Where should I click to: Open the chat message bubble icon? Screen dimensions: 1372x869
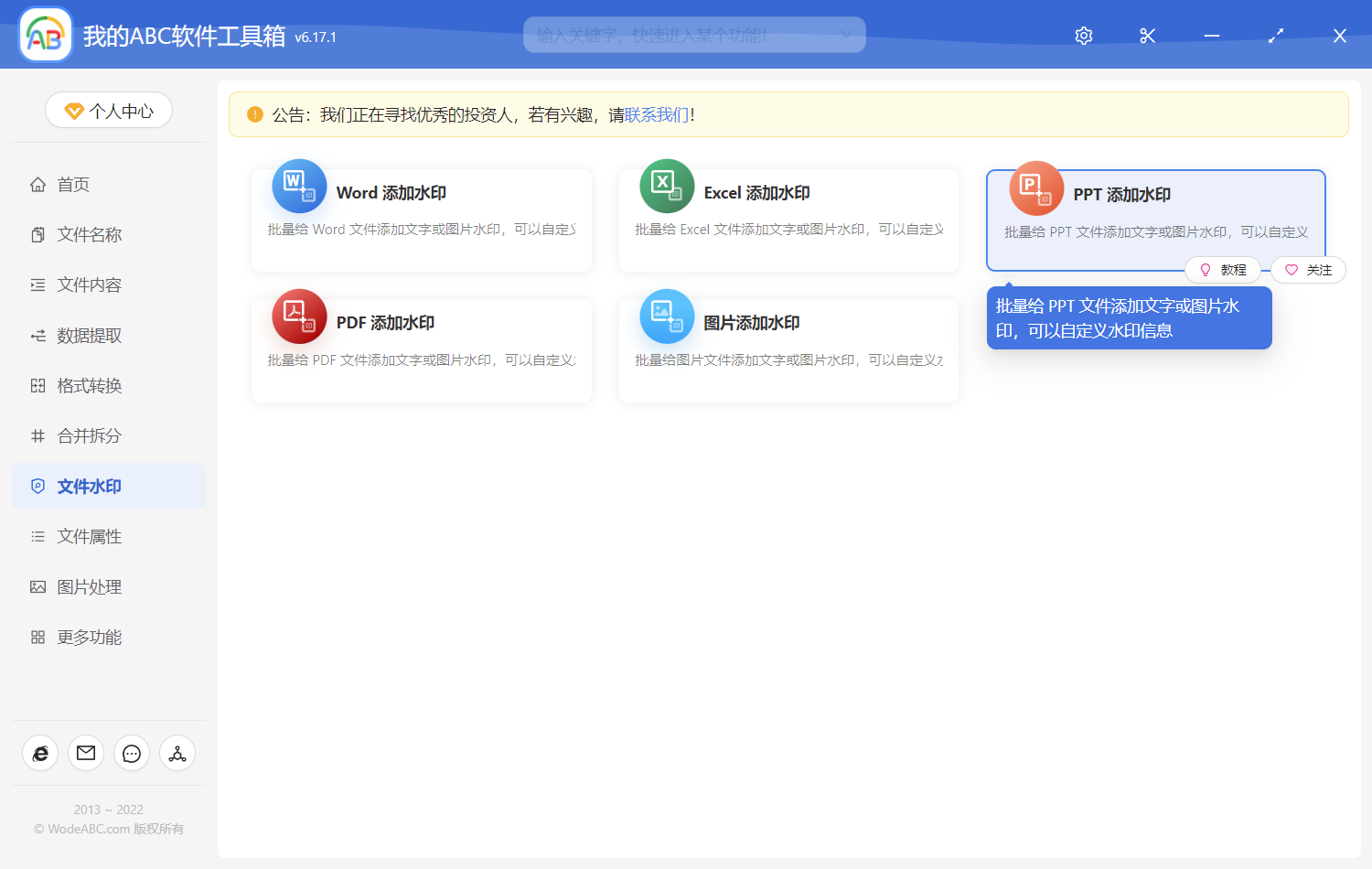(132, 753)
